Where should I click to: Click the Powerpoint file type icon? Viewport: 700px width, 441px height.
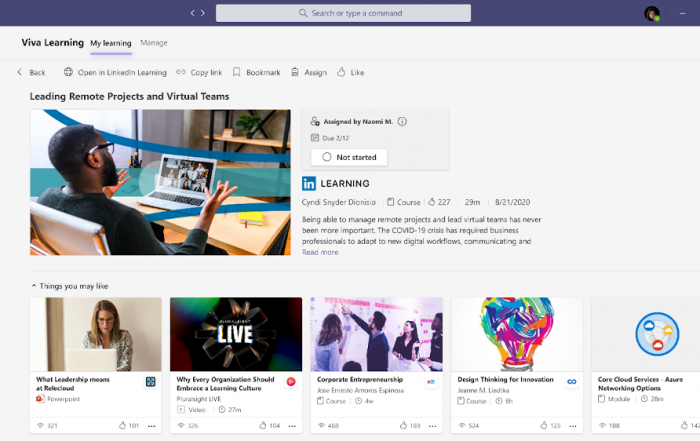tap(40, 399)
